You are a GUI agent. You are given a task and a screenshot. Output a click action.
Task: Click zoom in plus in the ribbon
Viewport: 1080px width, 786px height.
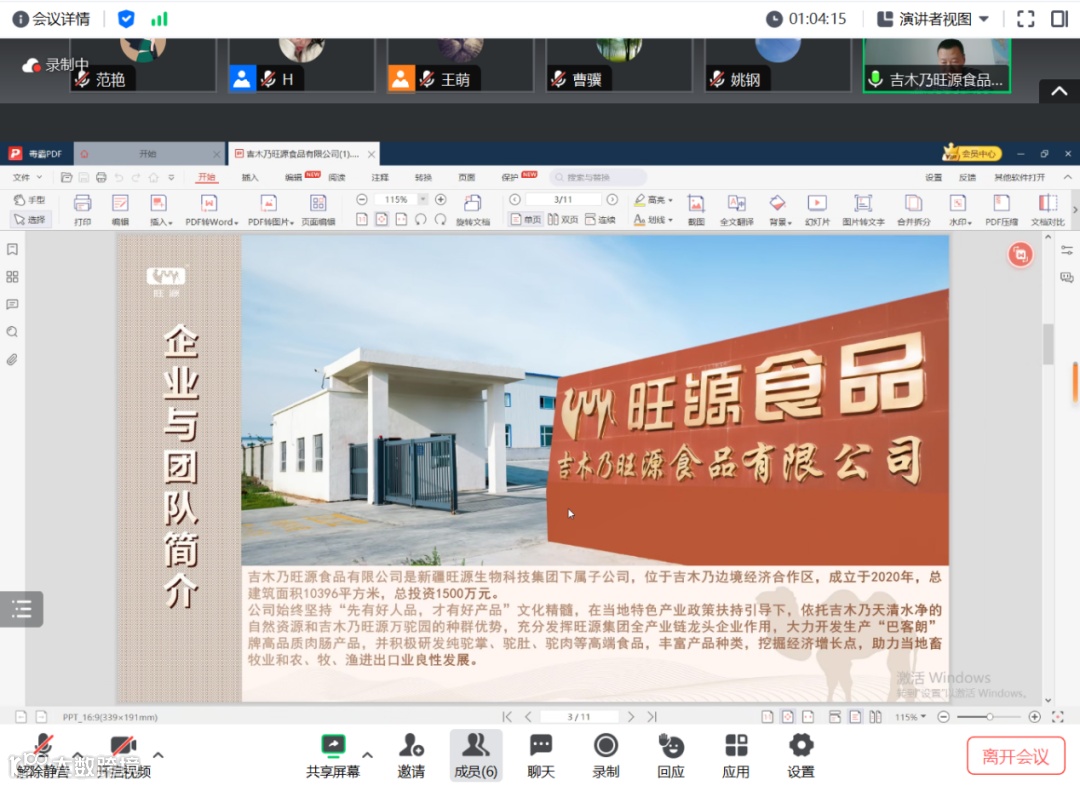tap(441, 199)
